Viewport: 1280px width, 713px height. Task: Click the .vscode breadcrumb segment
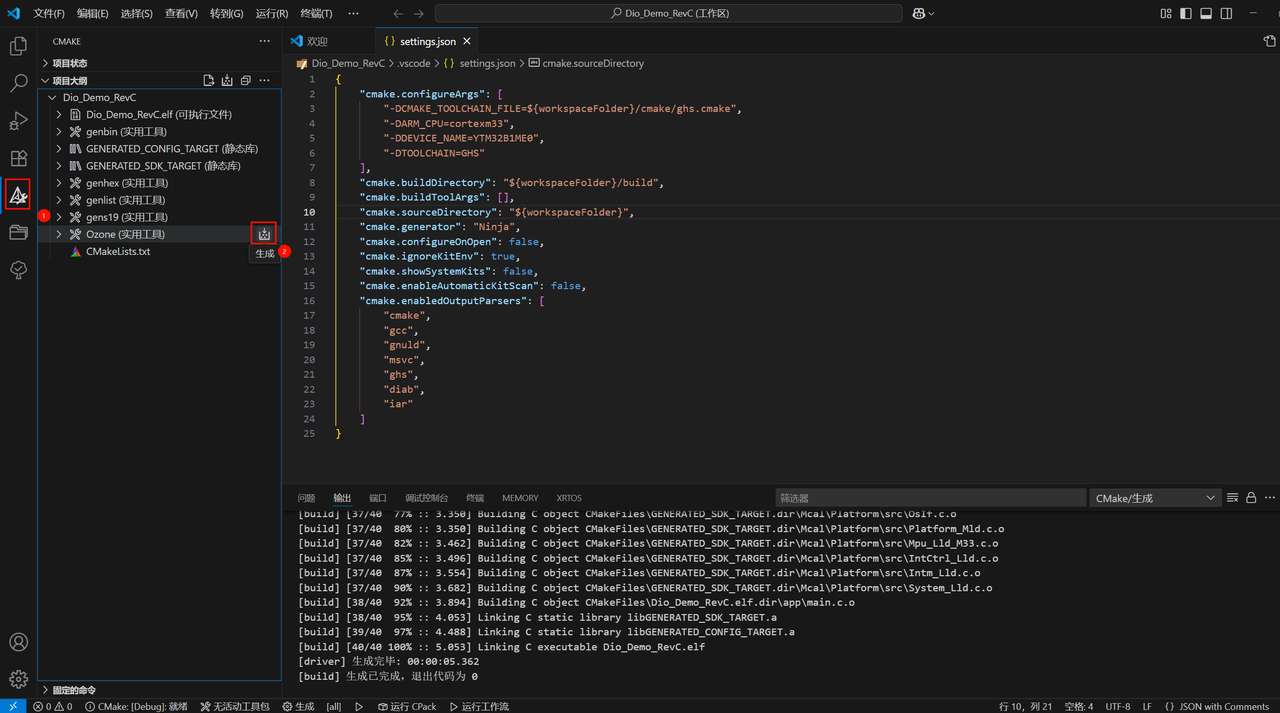pos(414,63)
